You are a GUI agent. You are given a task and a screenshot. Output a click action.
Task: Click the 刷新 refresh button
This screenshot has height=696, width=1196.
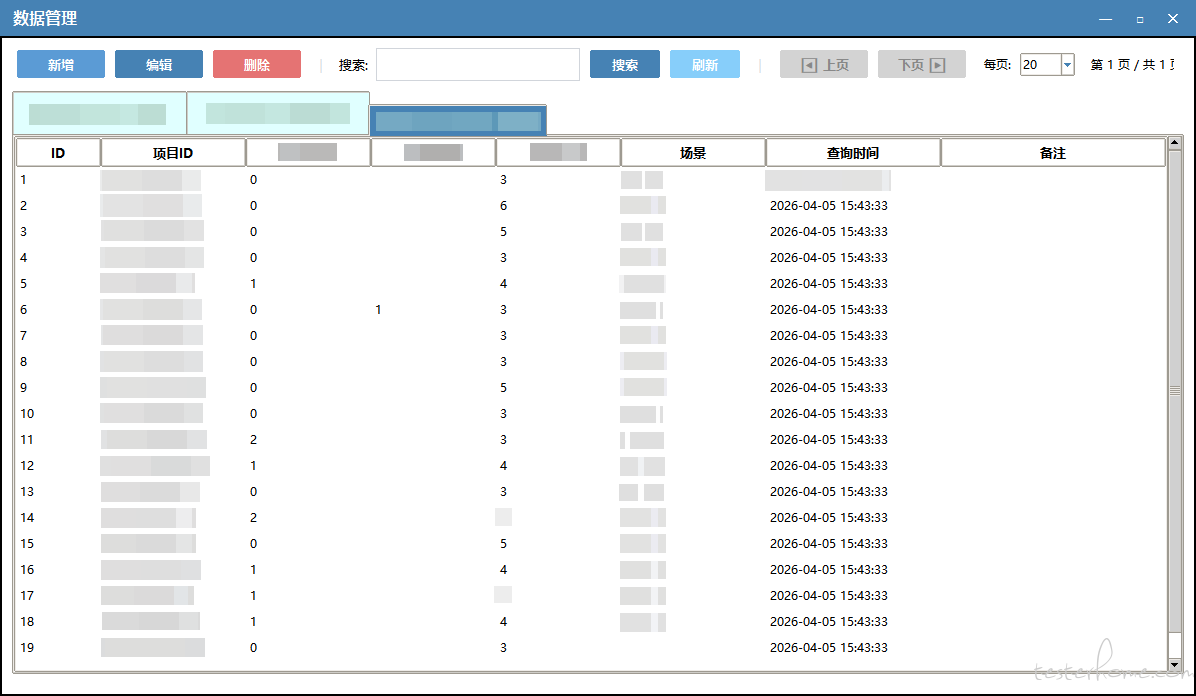pyautogui.click(x=705, y=65)
